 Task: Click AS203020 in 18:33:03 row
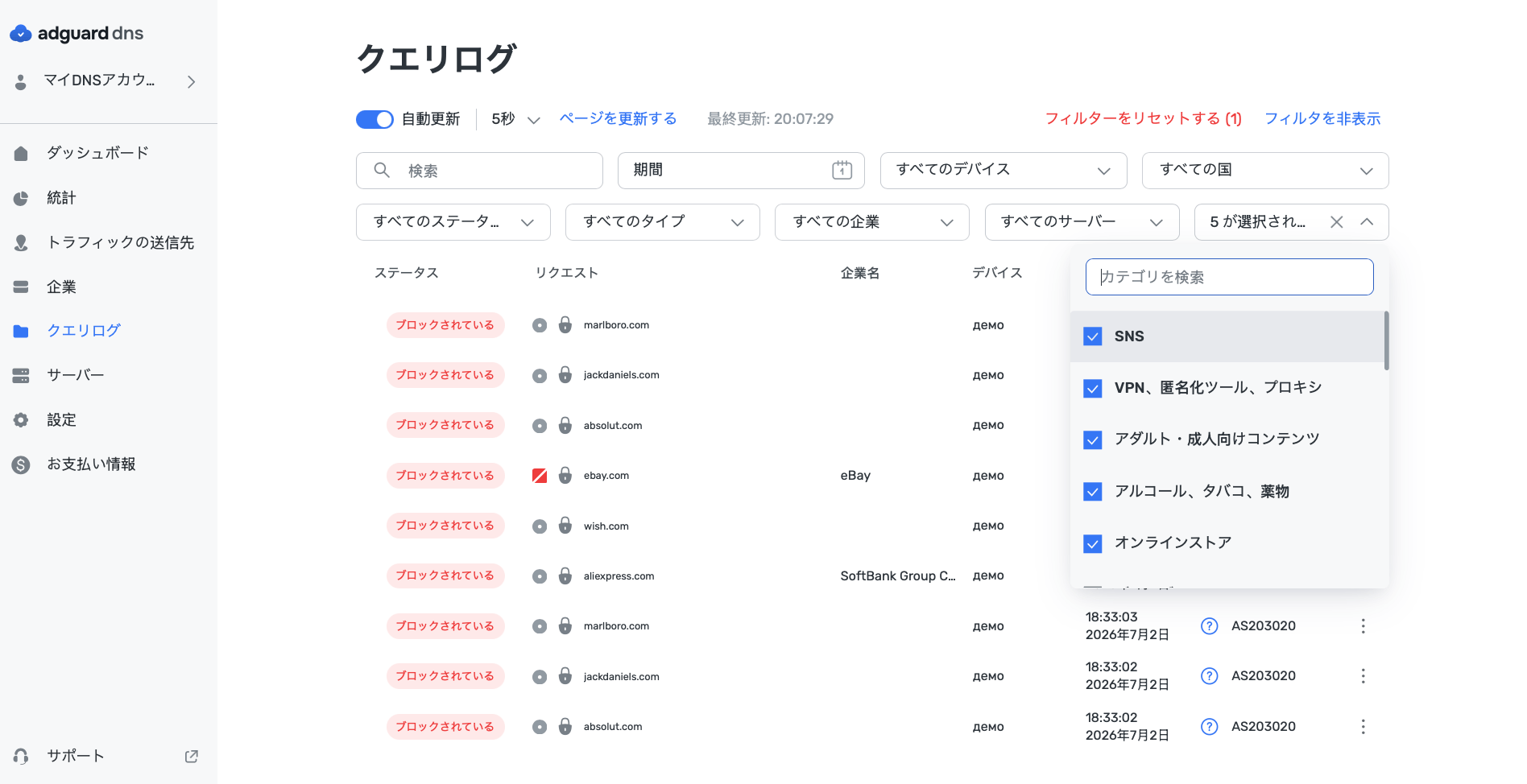1263,626
